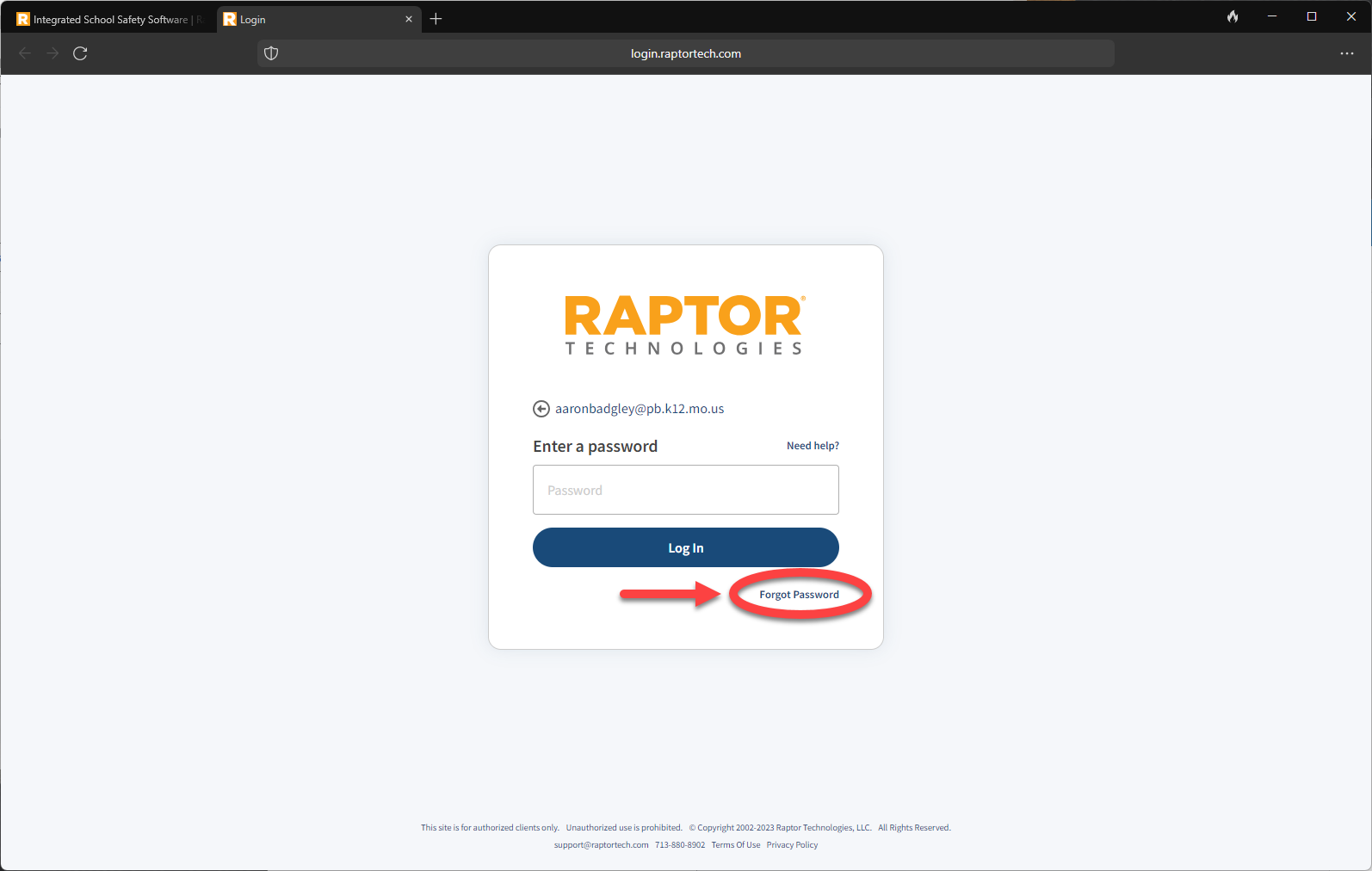
Task: Switch to Integrated School Safety Software tab
Action: [108, 19]
